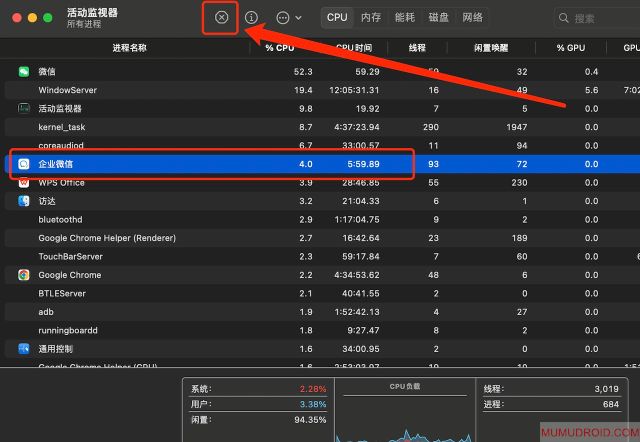The height and width of the screenshot is (442, 640).
Task: Click the idle wakeups value 1947
Action: [x=517, y=127]
